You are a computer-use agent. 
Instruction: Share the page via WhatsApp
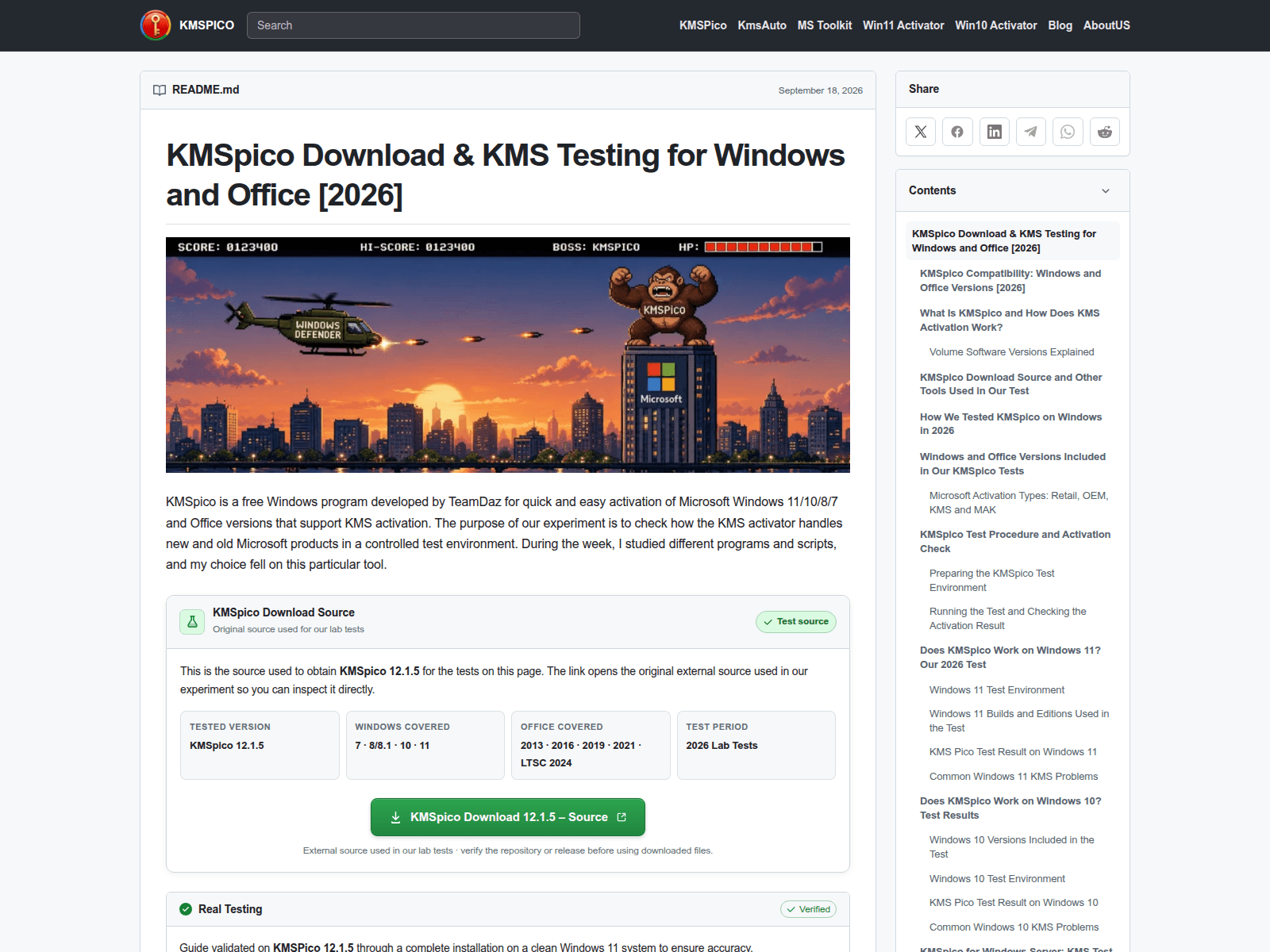point(1068,132)
